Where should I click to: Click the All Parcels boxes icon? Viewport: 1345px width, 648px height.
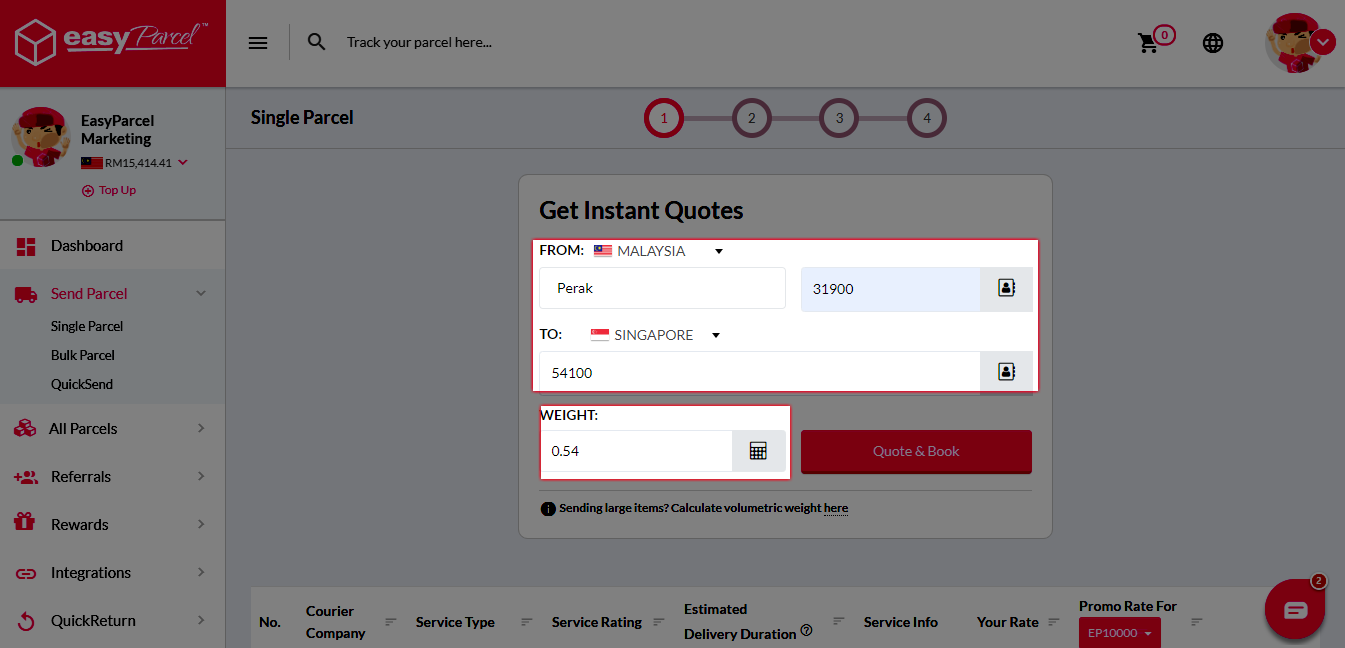point(26,429)
